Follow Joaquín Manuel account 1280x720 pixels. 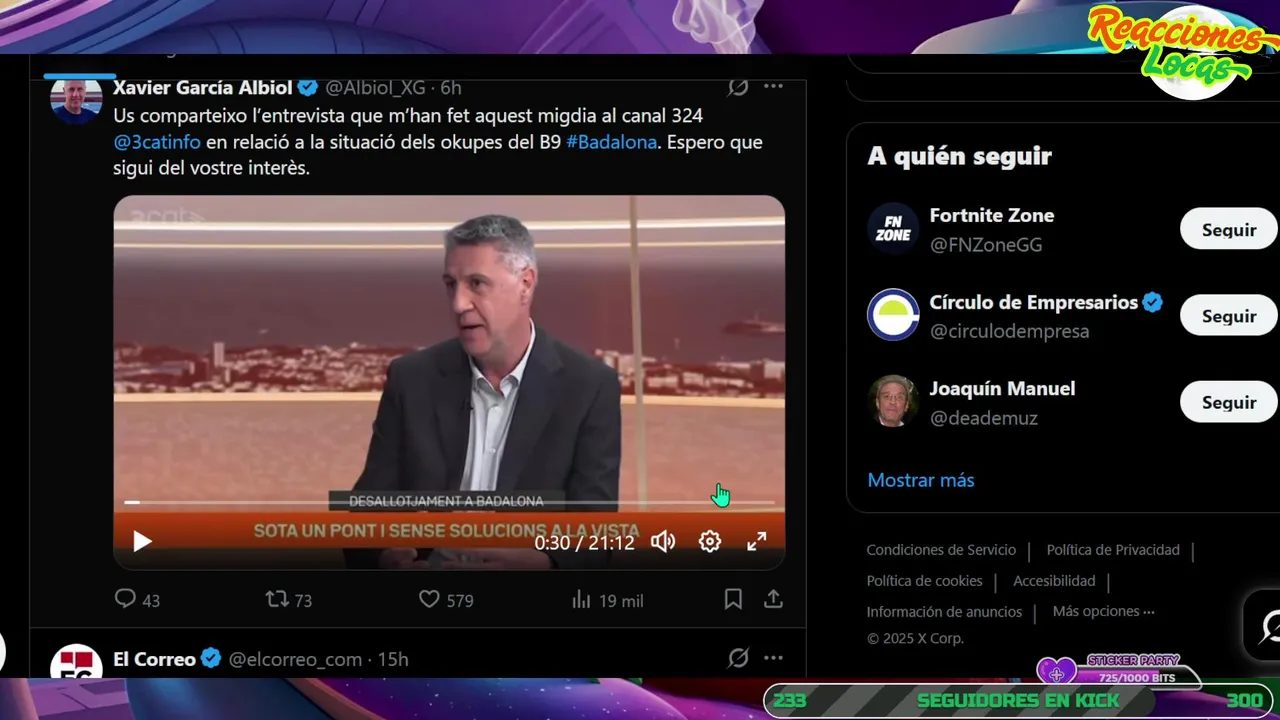1229,402
